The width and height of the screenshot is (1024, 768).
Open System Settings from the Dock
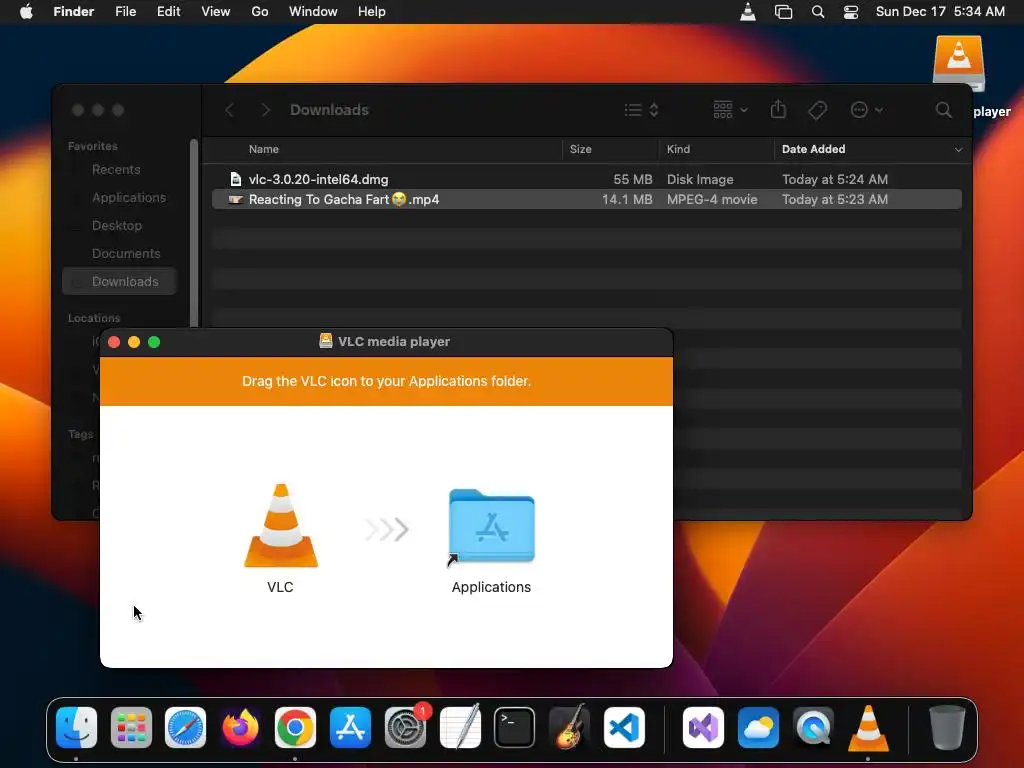(405, 727)
